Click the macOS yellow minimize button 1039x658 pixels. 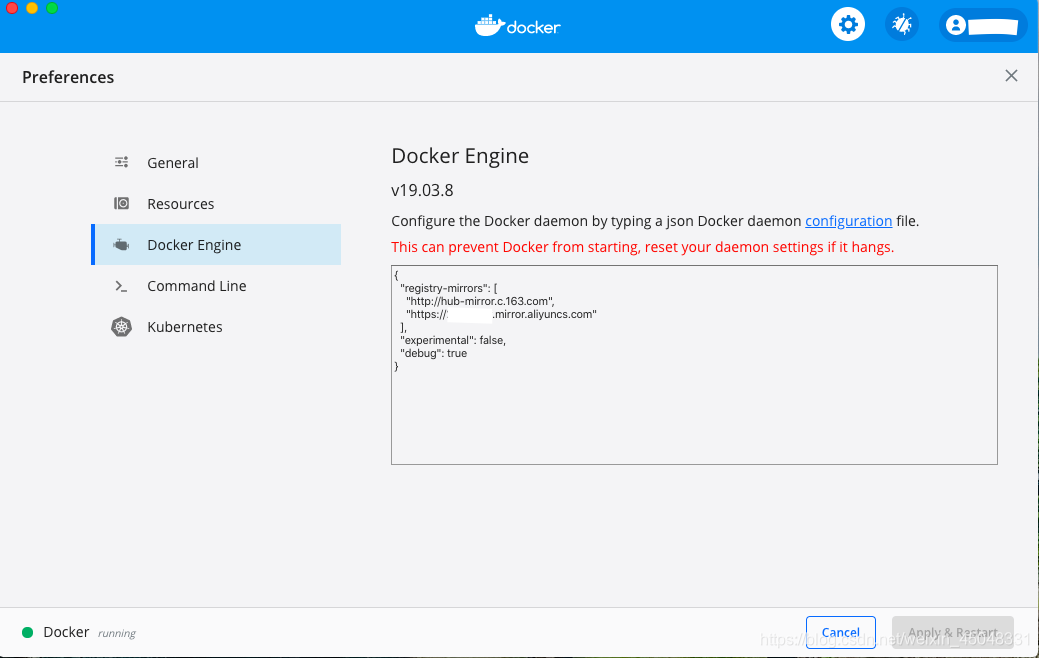coord(32,8)
